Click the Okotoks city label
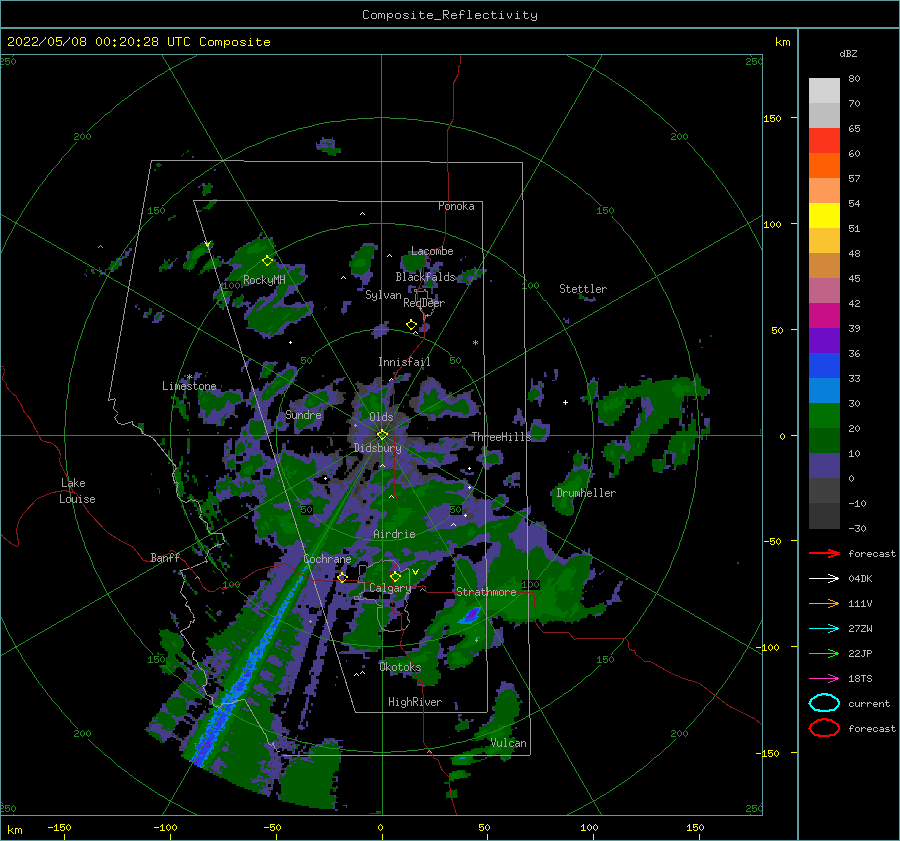 (x=400, y=667)
